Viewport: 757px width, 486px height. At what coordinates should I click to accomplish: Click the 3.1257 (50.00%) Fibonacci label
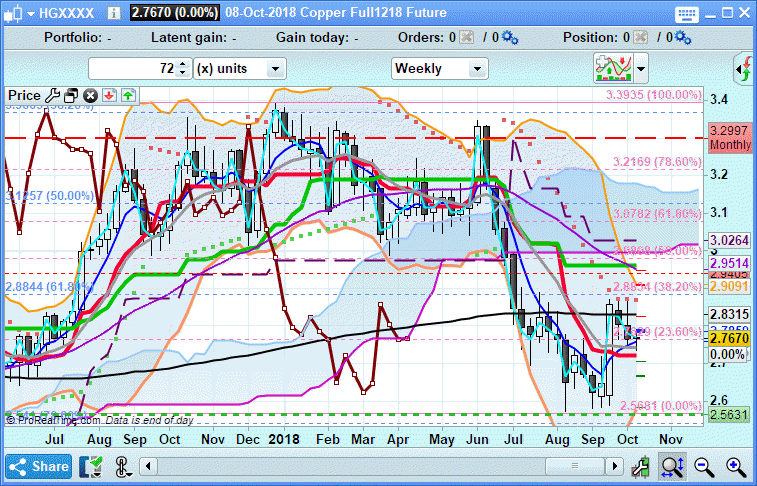pyautogui.click(x=50, y=196)
